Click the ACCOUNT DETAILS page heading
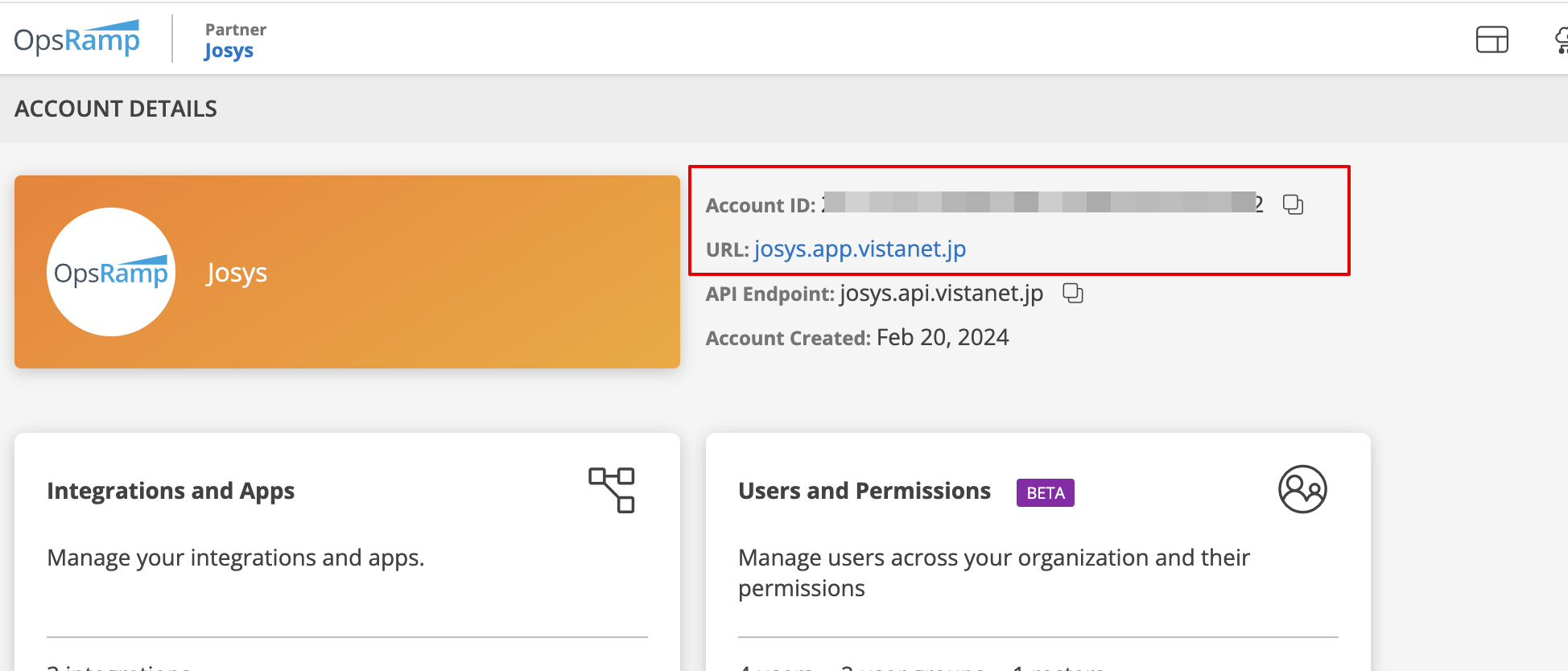1568x671 pixels. pos(116,109)
